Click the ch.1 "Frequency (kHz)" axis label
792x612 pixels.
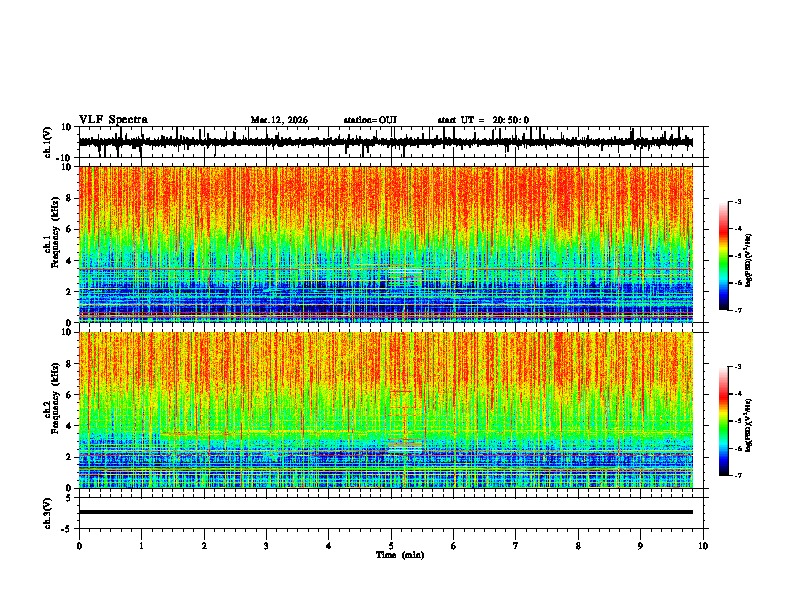[55, 232]
